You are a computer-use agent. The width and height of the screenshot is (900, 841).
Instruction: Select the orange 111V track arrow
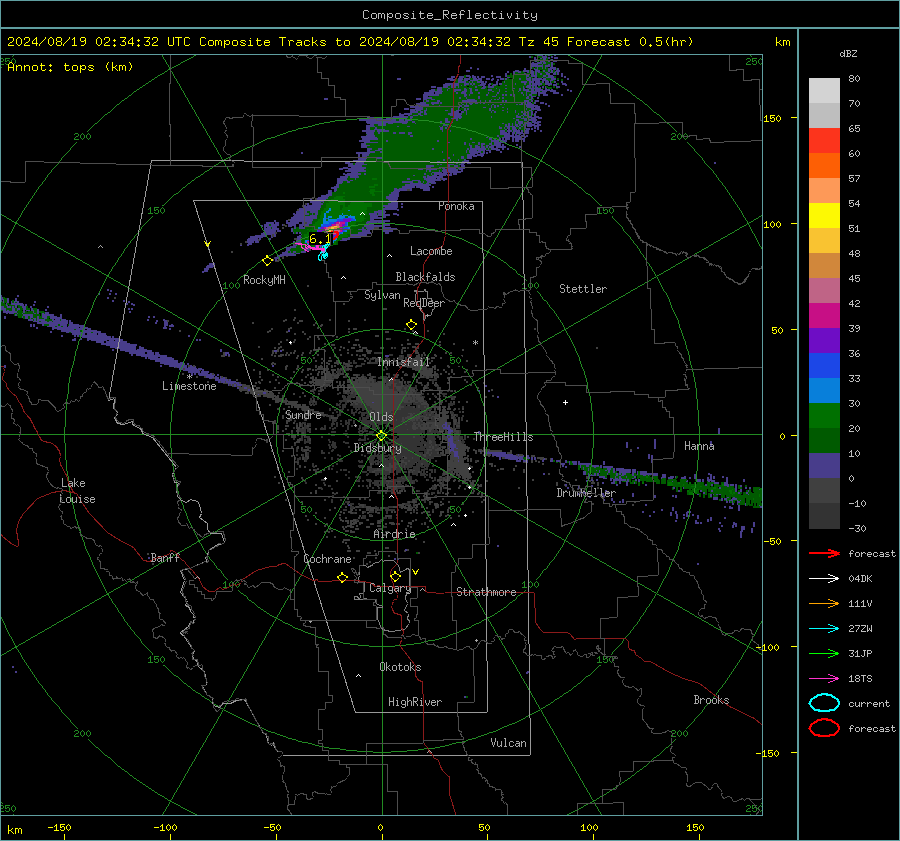824,603
